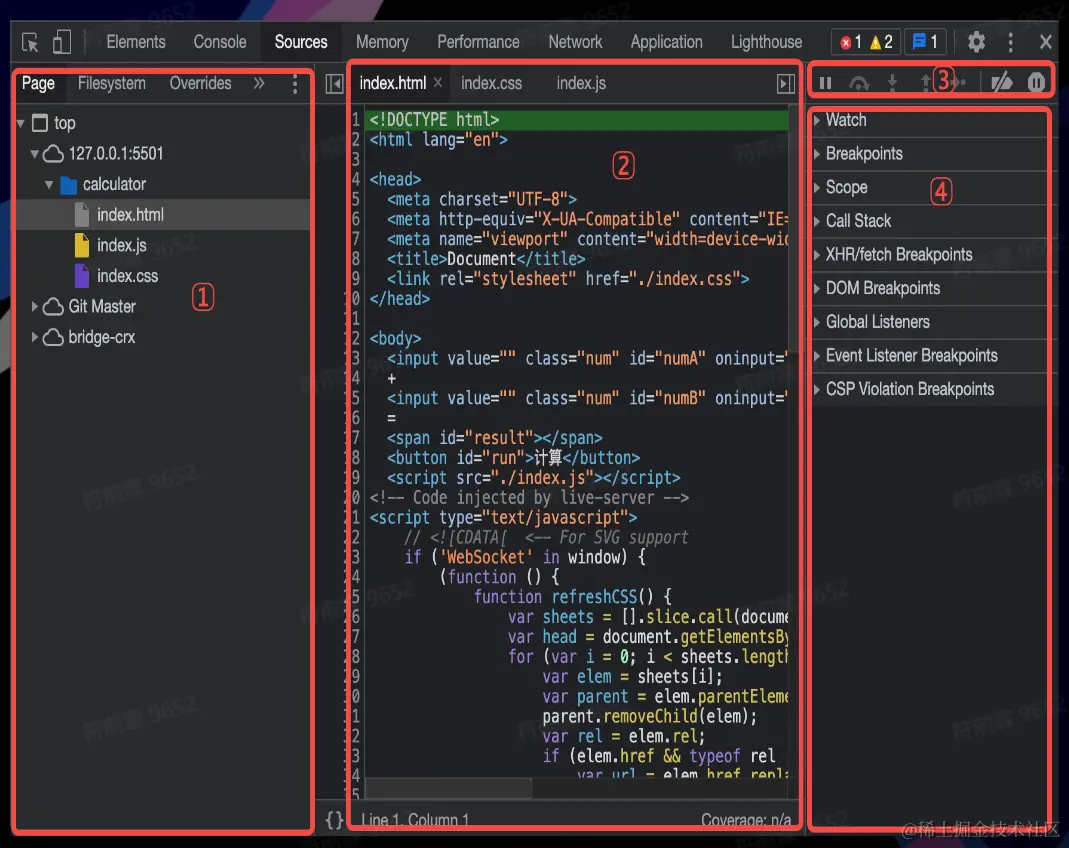
Task: Expand the bridge-crx node
Action: [x=34, y=337]
